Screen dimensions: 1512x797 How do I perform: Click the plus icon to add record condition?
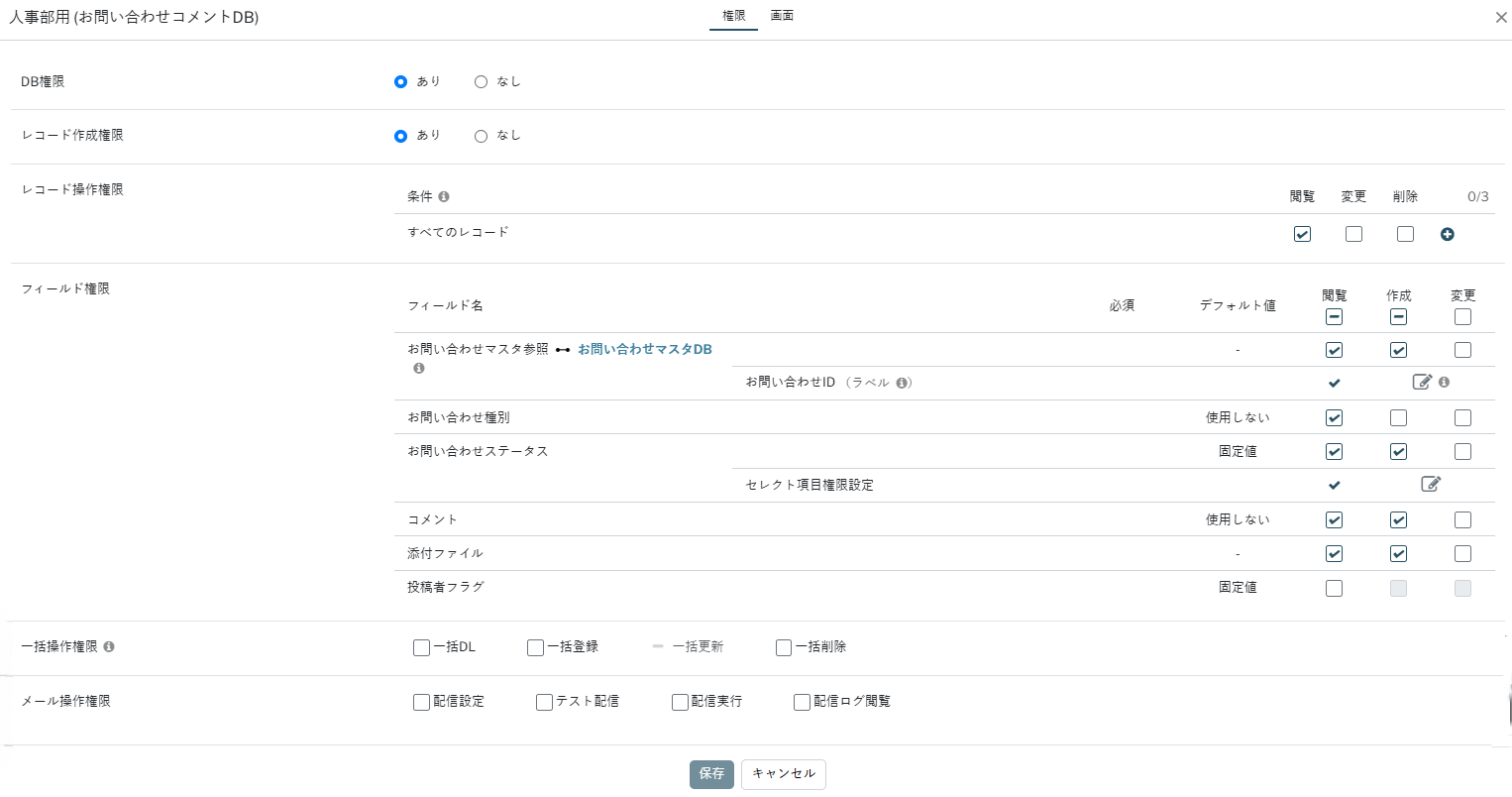point(1447,234)
